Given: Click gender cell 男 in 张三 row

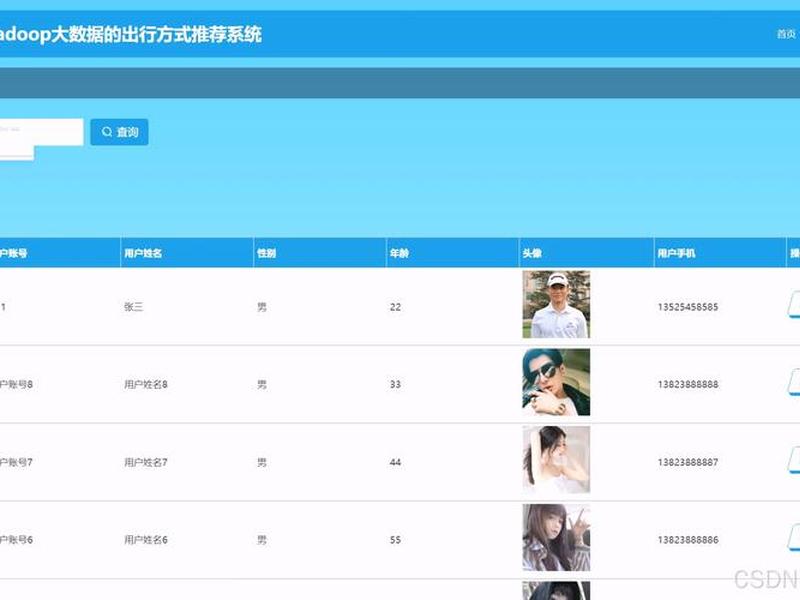Looking at the screenshot, I should click(262, 307).
